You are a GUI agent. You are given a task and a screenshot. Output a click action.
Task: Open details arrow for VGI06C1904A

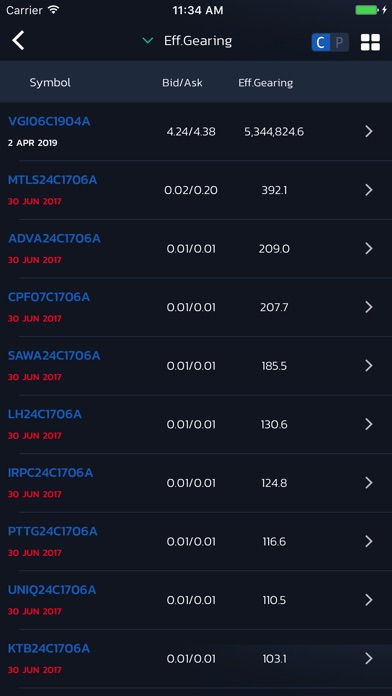pos(368,131)
